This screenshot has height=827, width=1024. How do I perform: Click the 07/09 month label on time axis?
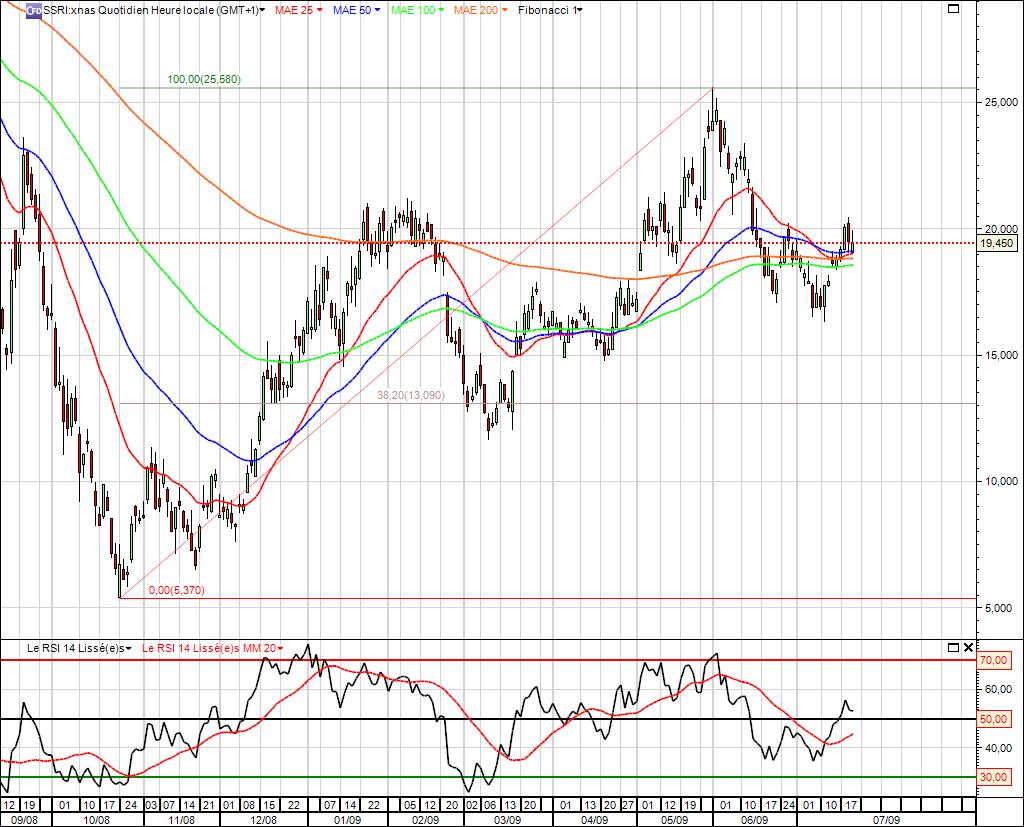pyautogui.click(x=886, y=820)
